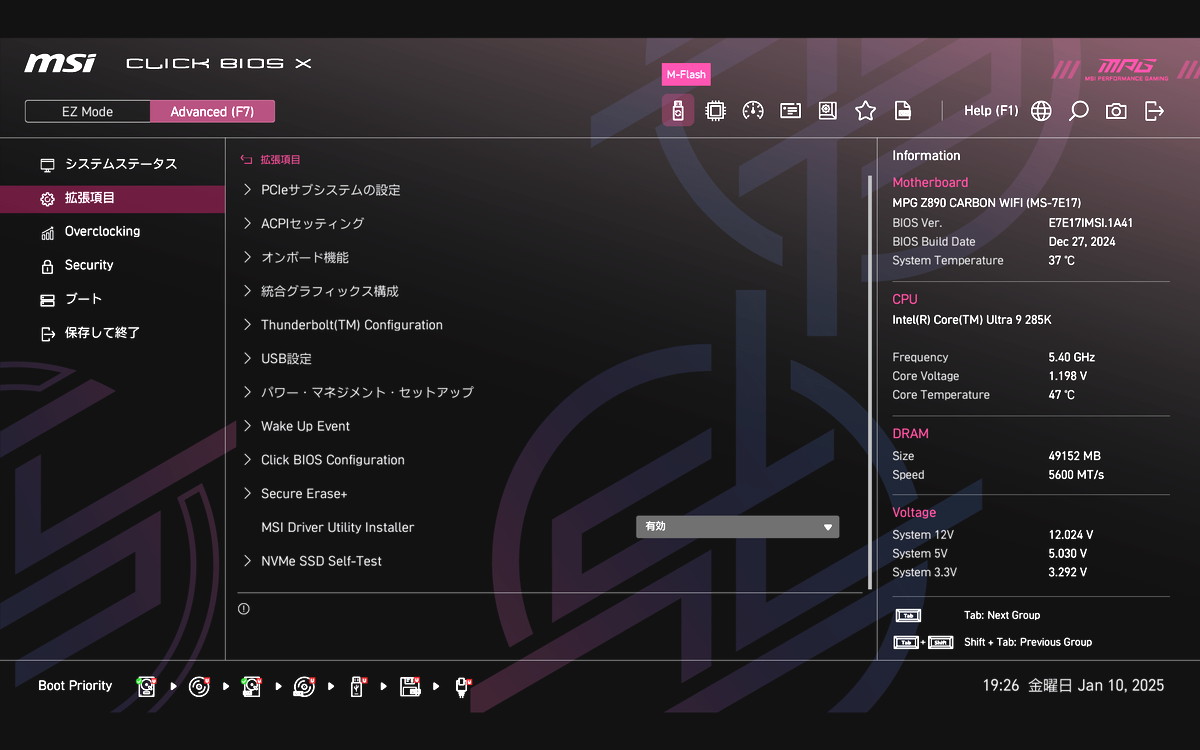Screen dimensions: 1200x750
Task: Open search with the magnifier icon
Action: coord(1078,111)
